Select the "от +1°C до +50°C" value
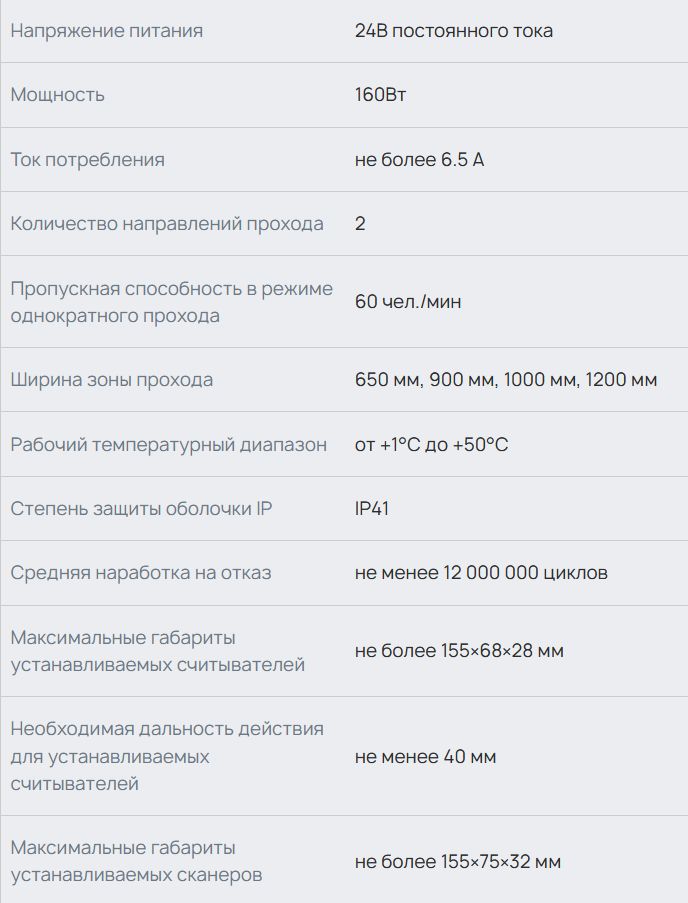Screen dimensions: 688x903 click(431, 445)
